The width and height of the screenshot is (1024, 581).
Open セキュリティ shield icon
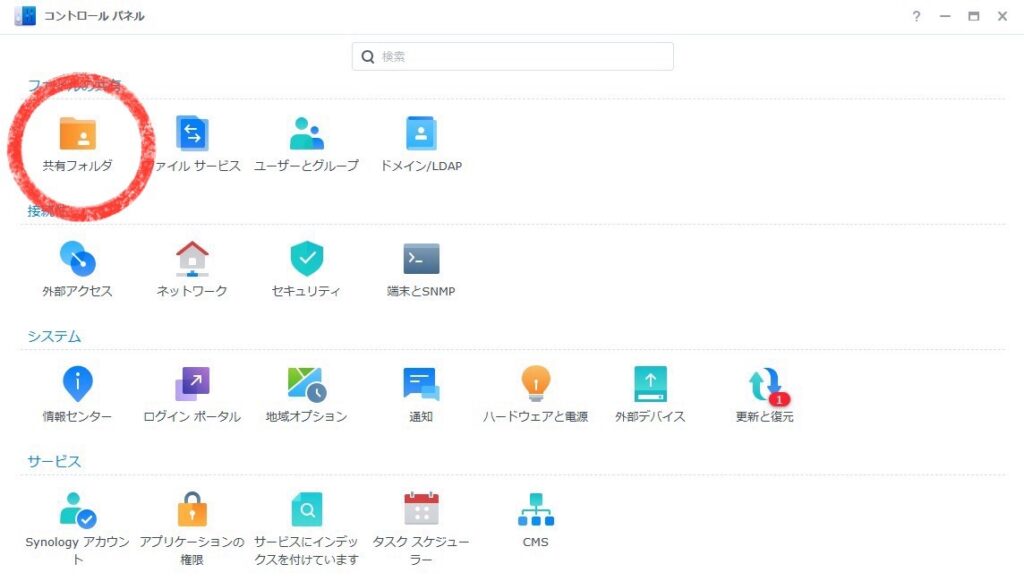pos(306,260)
